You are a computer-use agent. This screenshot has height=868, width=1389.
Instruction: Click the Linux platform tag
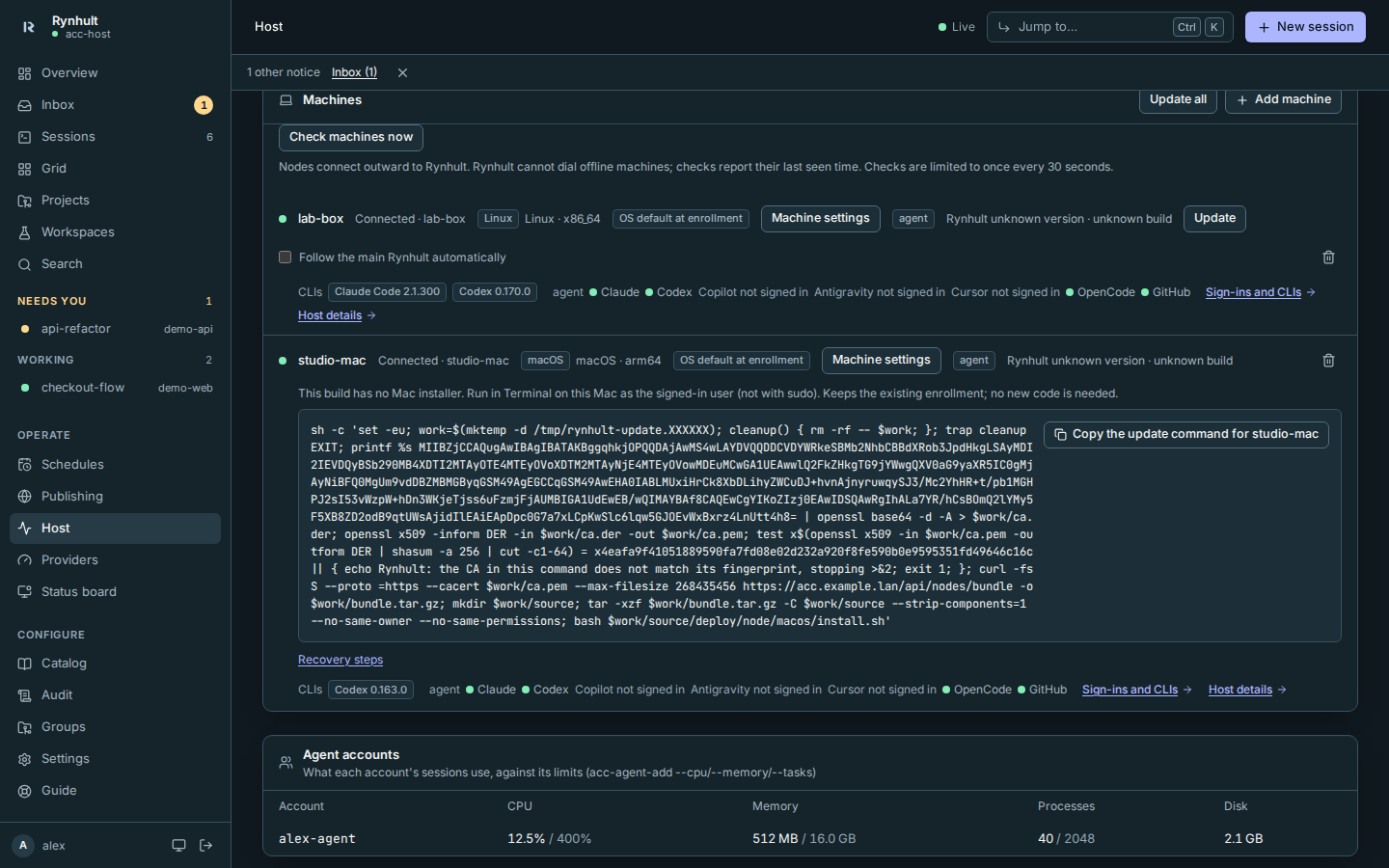[498, 219]
